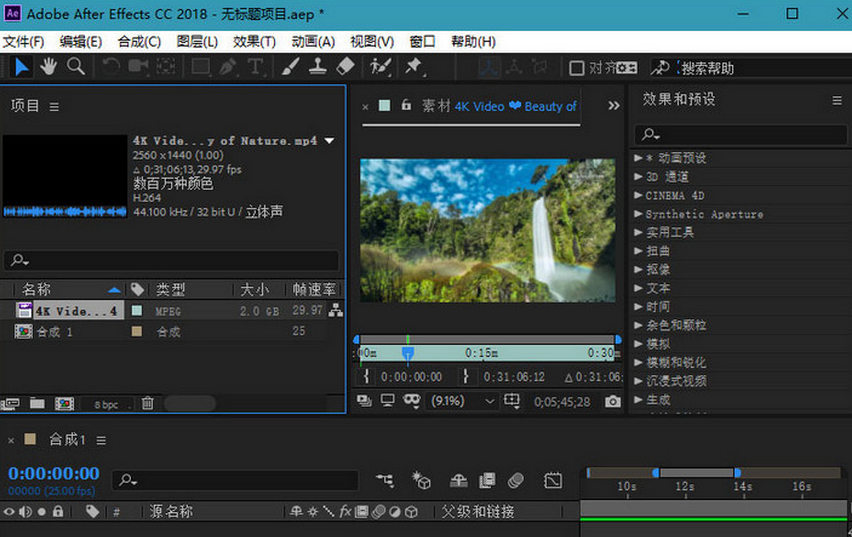
Task: Click the video eye column header
Action: click(9, 511)
